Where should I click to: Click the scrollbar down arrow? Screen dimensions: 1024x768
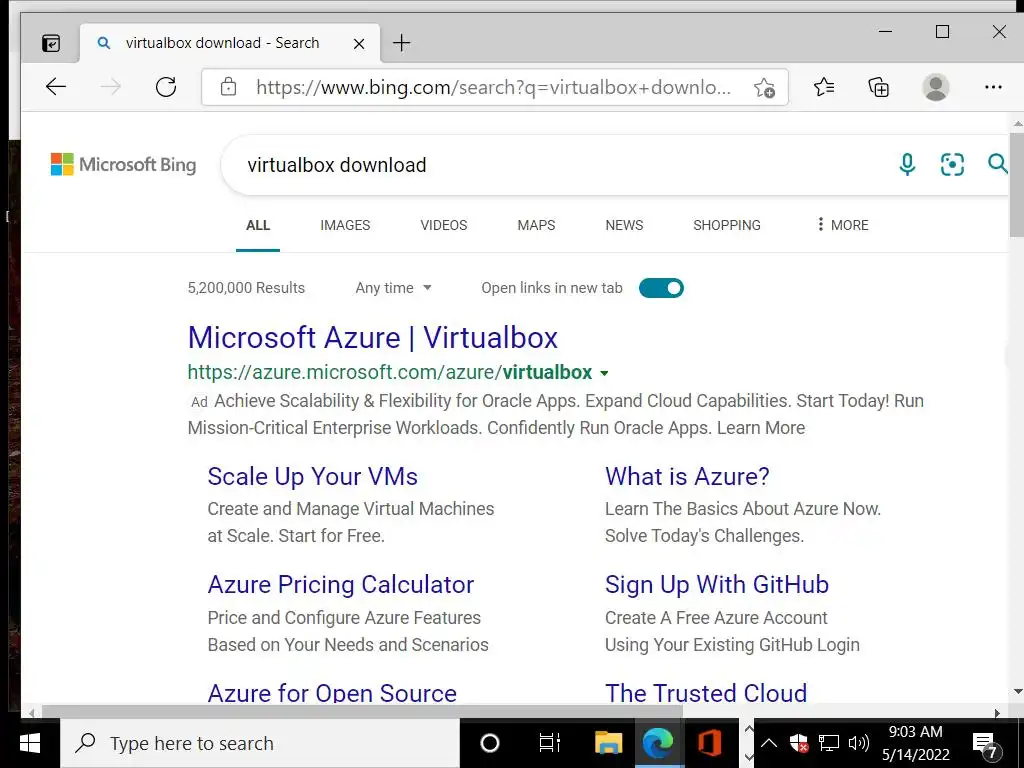[1017, 692]
